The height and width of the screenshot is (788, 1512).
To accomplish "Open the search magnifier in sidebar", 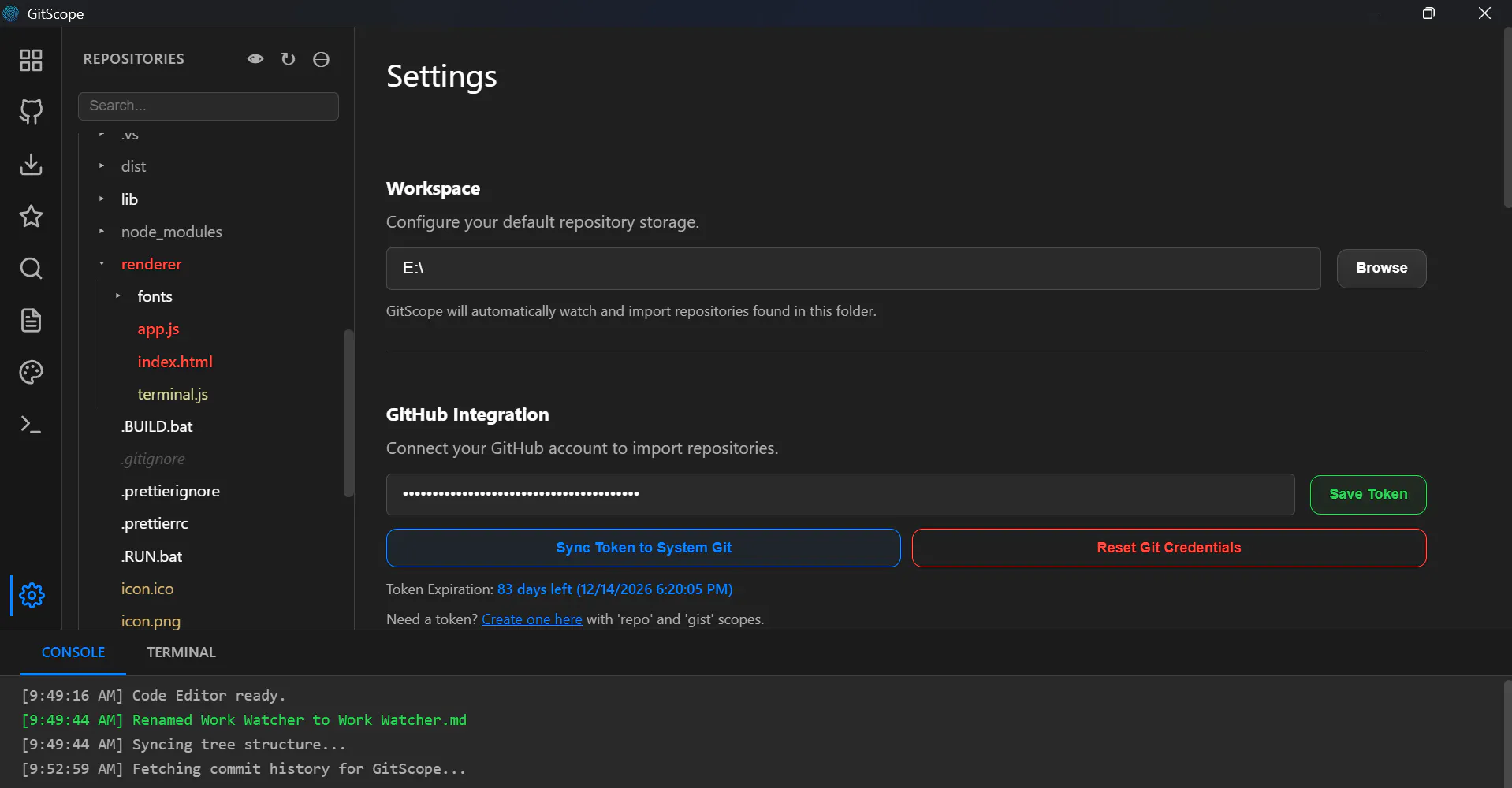I will pos(31,269).
